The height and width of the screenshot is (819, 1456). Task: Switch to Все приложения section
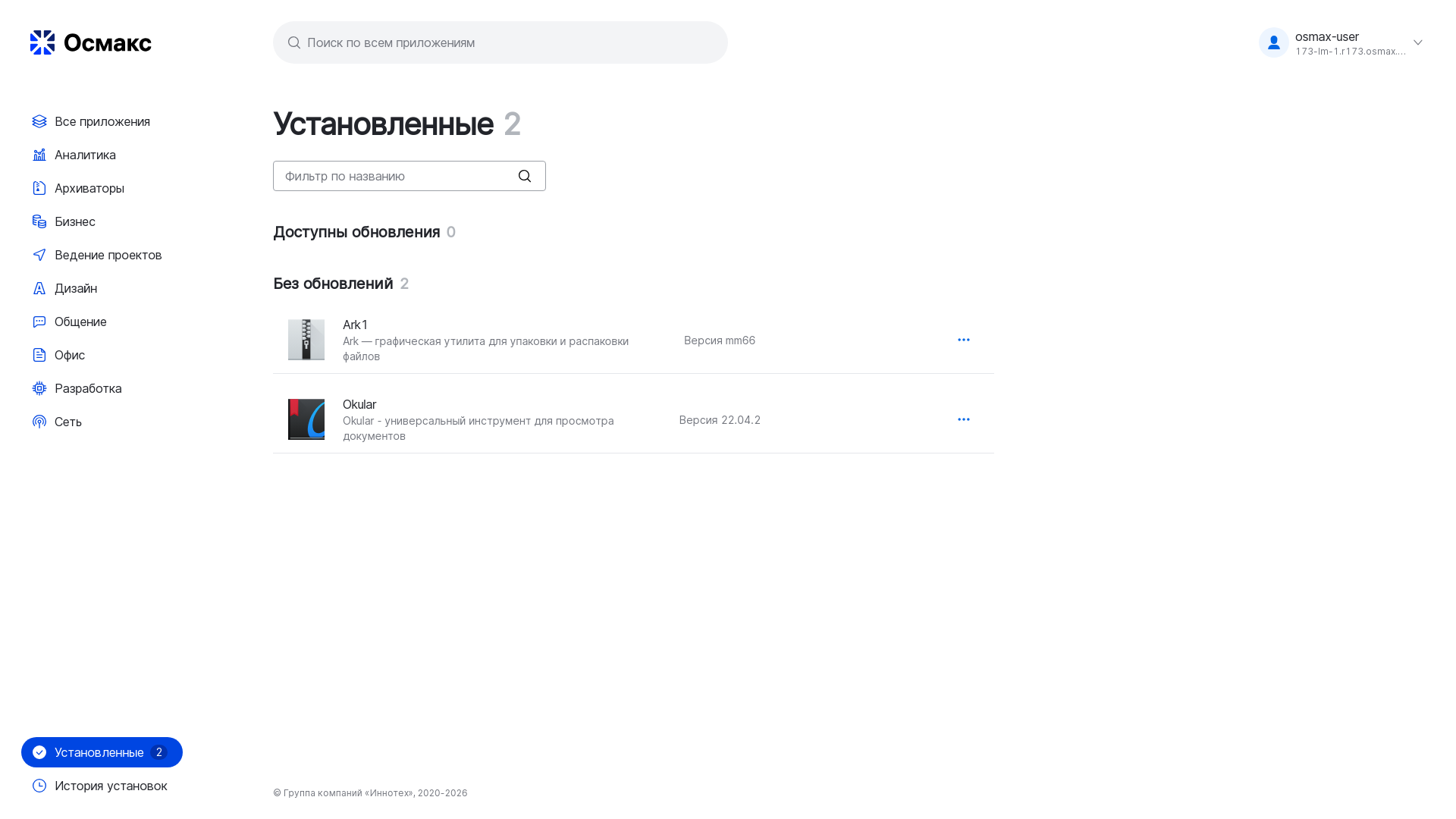(x=102, y=121)
